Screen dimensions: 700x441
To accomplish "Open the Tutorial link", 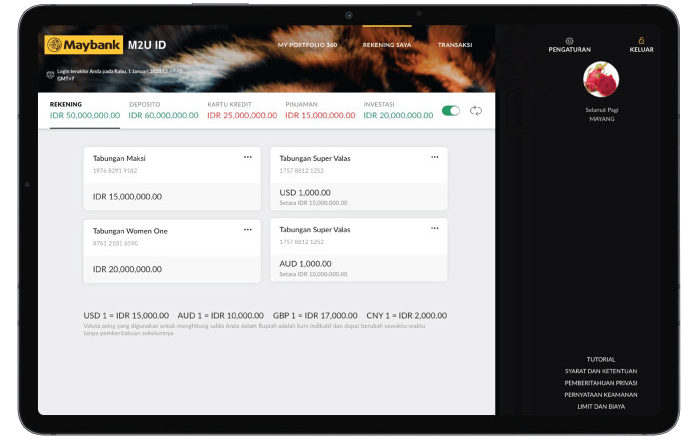I will point(601,359).
